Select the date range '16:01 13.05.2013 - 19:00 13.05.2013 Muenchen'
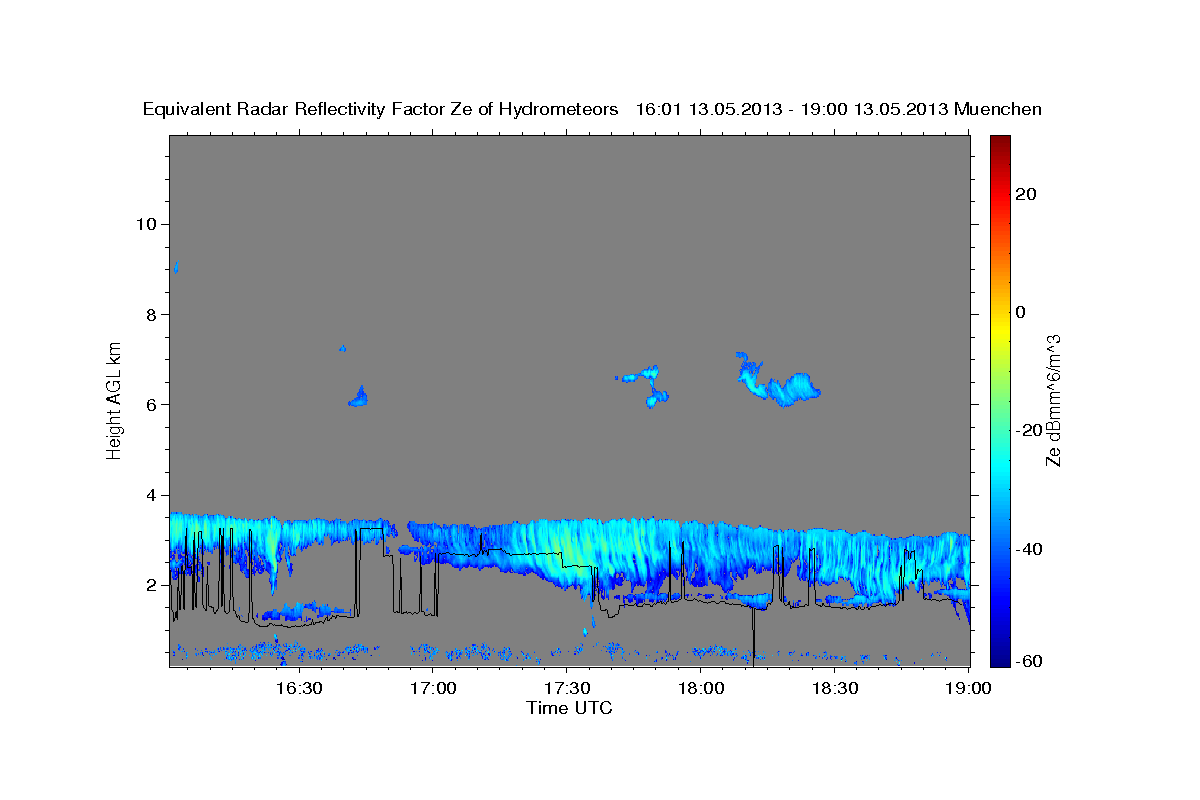The image size is (1200, 800). tap(839, 109)
